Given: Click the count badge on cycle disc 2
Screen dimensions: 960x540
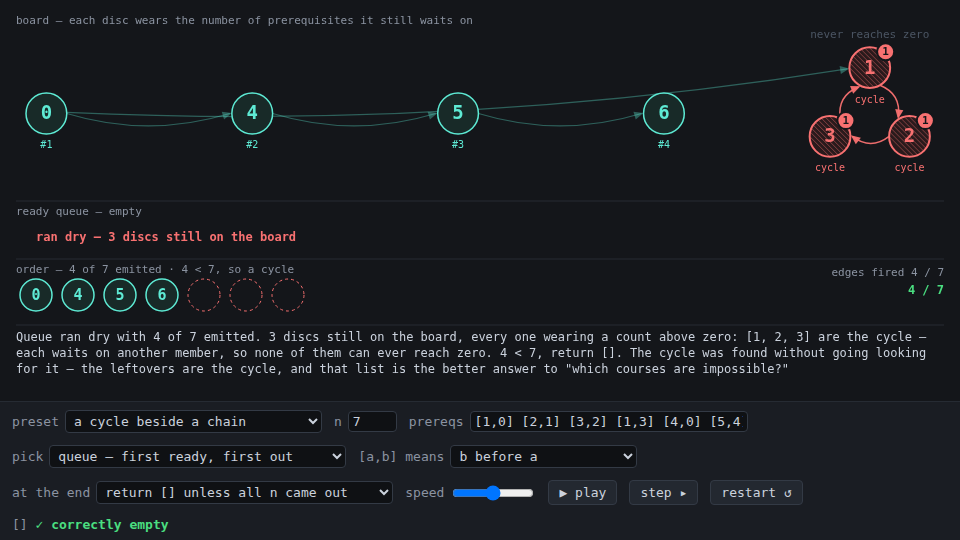Looking at the screenshot, I should pos(925,121).
